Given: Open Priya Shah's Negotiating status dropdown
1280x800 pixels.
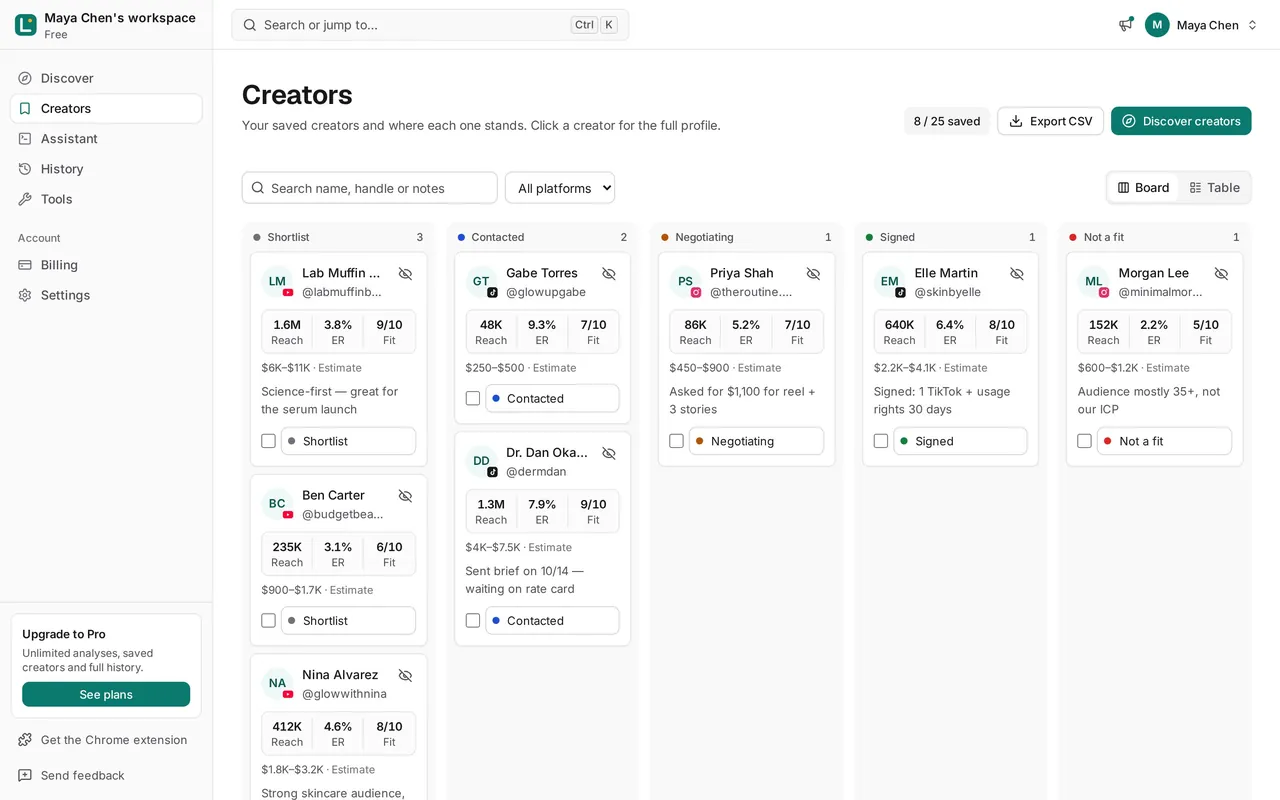Looking at the screenshot, I should (x=756, y=441).
